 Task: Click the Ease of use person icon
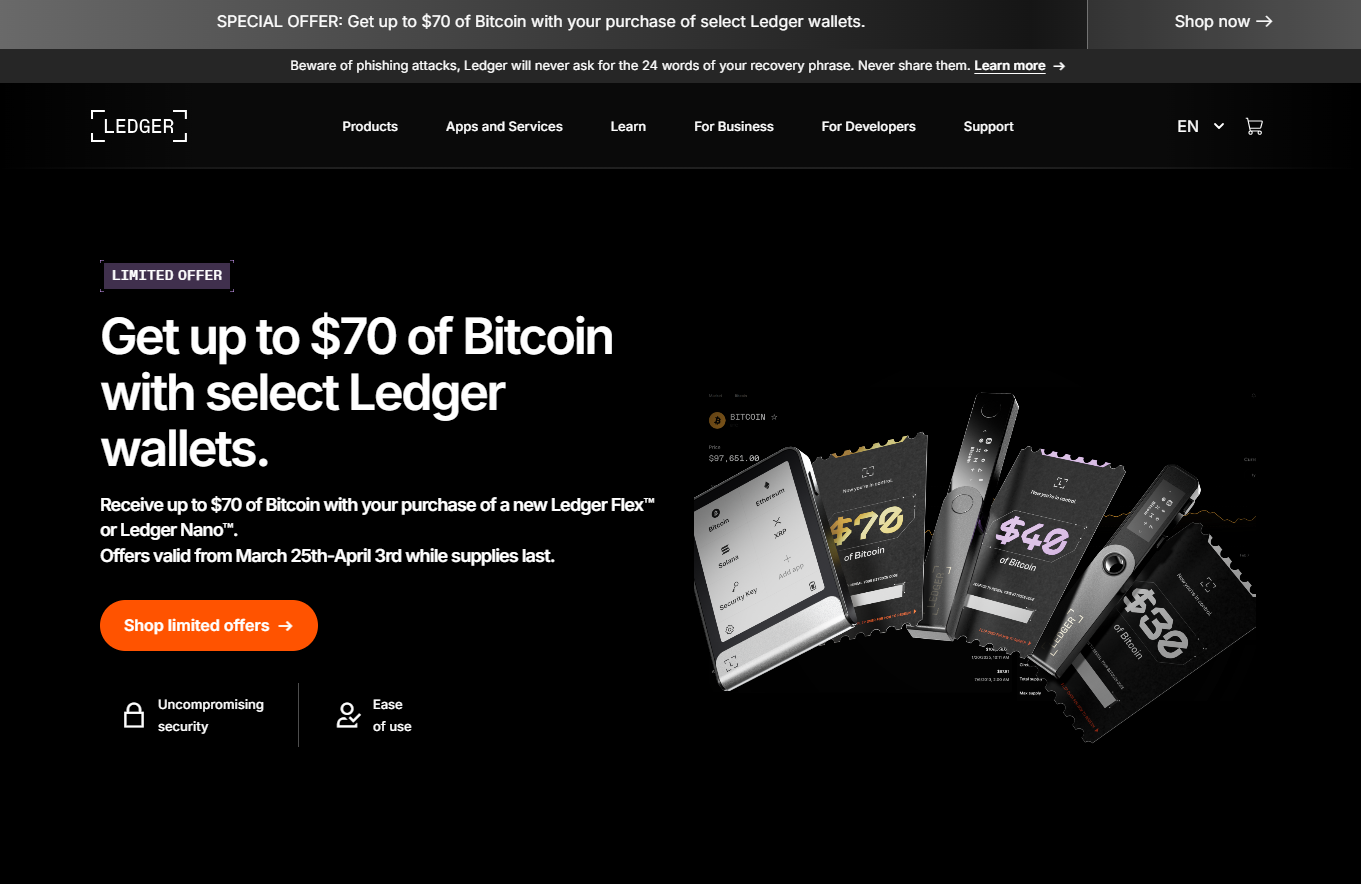pyautogui.click(x=348, y=715)
